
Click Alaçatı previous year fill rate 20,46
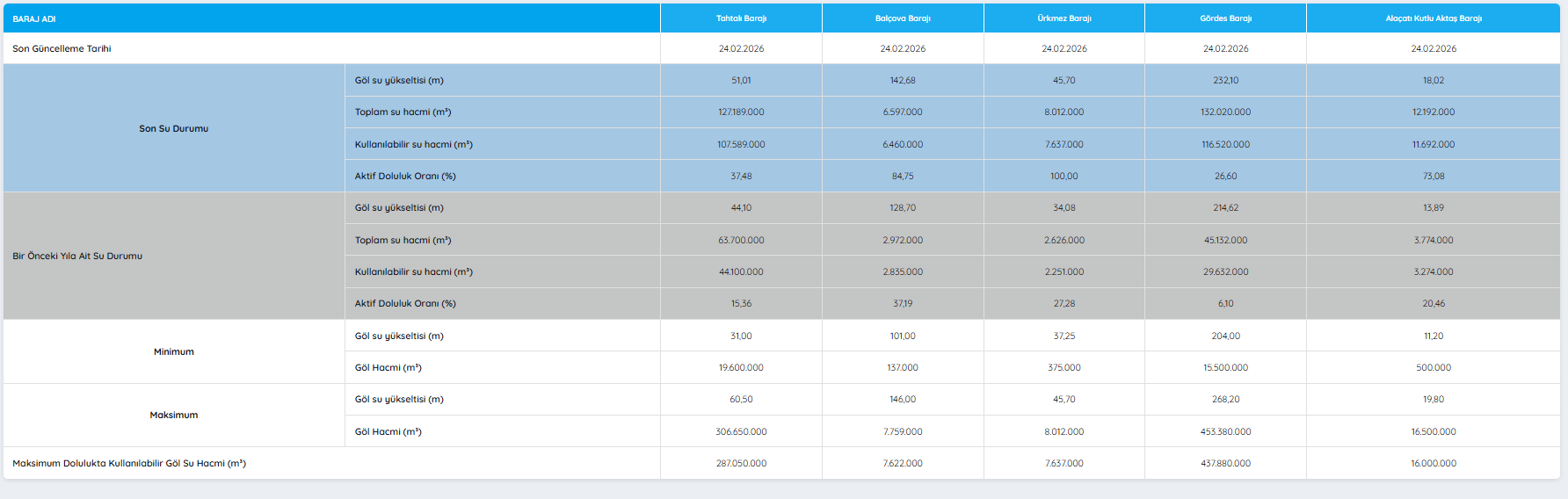click(1433, 304)
